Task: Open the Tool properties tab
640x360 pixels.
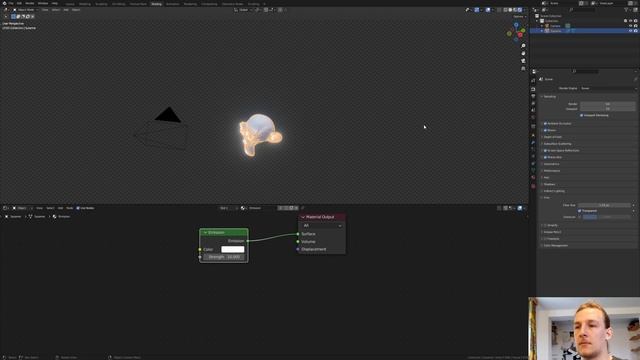Action: click(x=533, y=80)
